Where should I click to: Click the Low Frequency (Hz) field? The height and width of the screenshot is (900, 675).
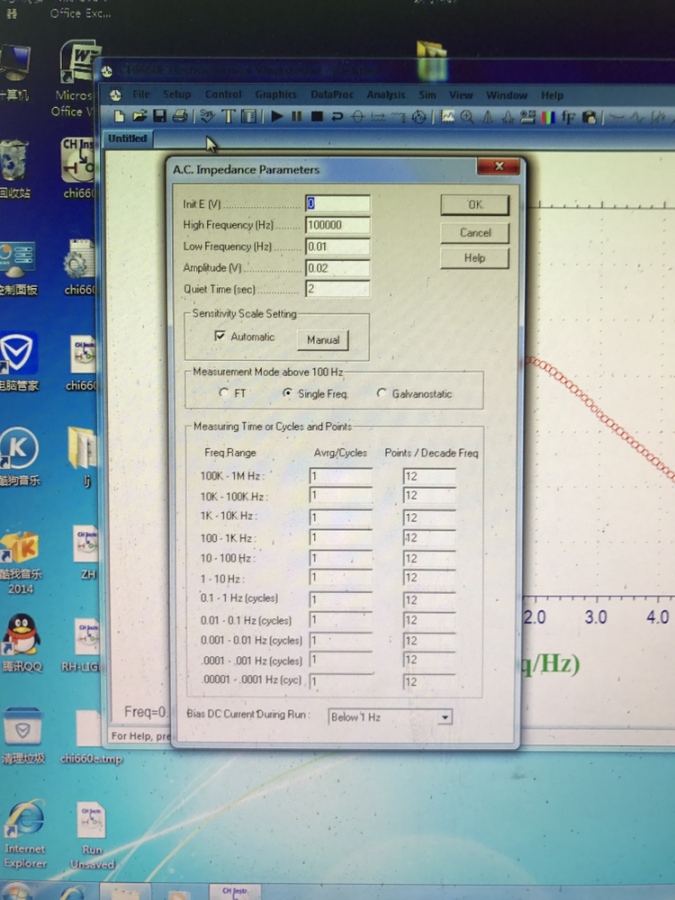pyautogui.click(x=338, y=247)
